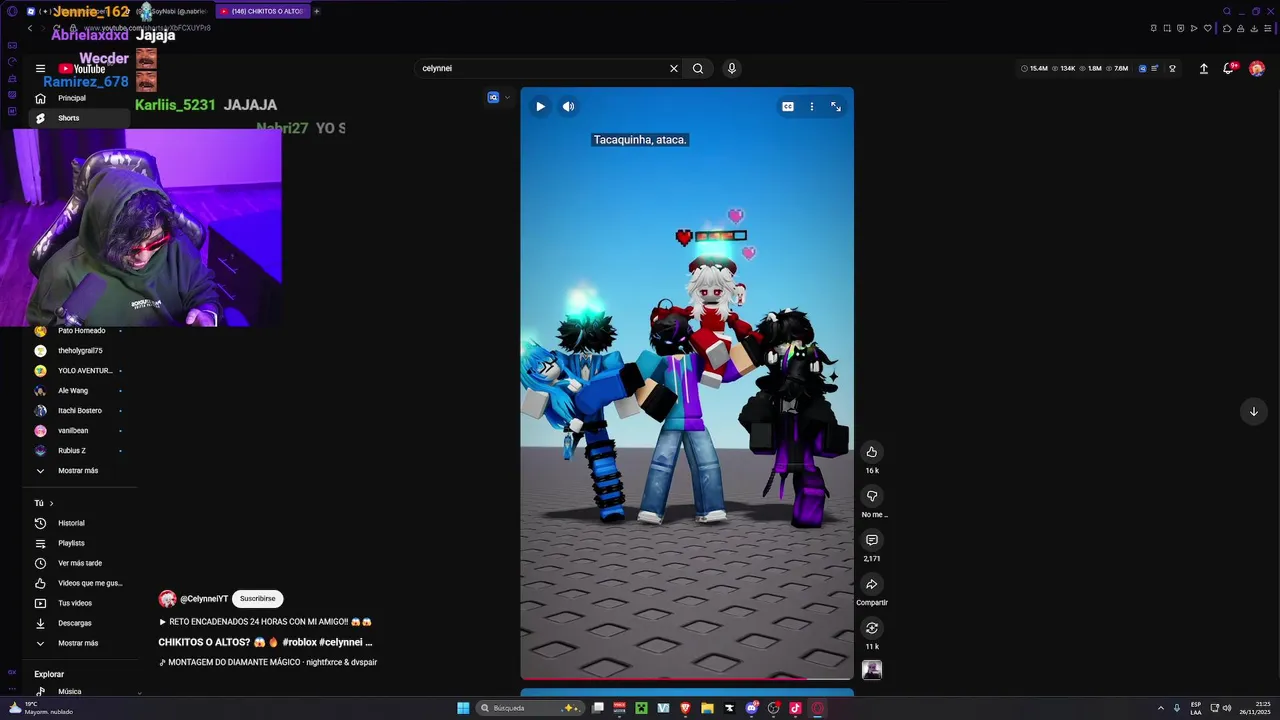Open File Explorer from the taskbar

click(707, 708)
